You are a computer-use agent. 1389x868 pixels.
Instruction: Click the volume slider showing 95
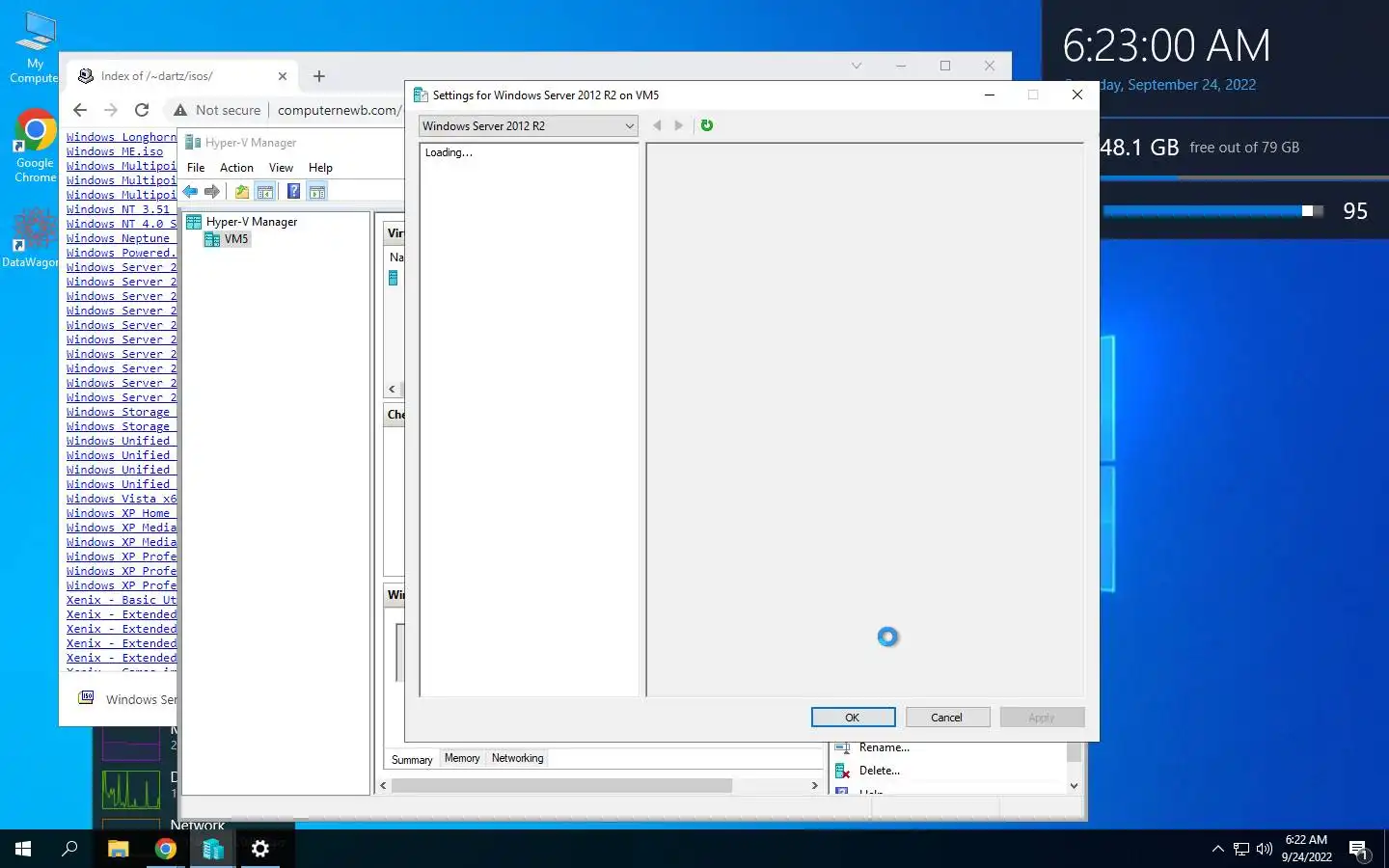coord(1213,211)
